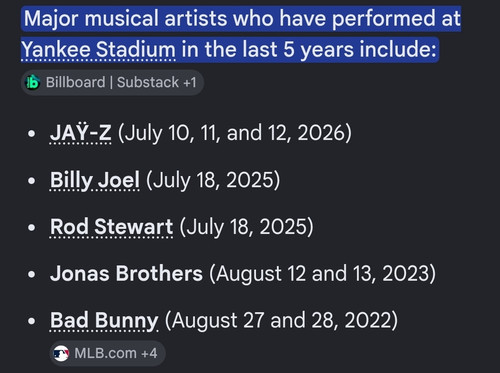Open the Billboard | Substack +1 citation chip
Viewport: 500px width, 373px height.
[112, 83]
